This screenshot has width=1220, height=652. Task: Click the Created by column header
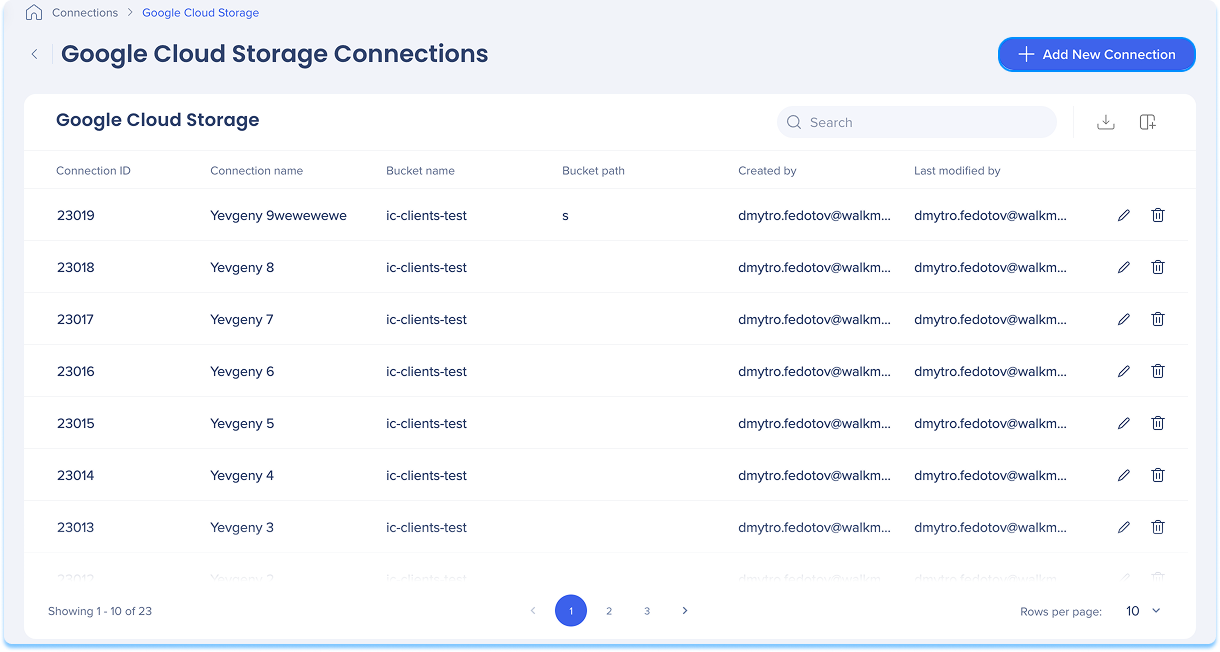pos(767,171)
